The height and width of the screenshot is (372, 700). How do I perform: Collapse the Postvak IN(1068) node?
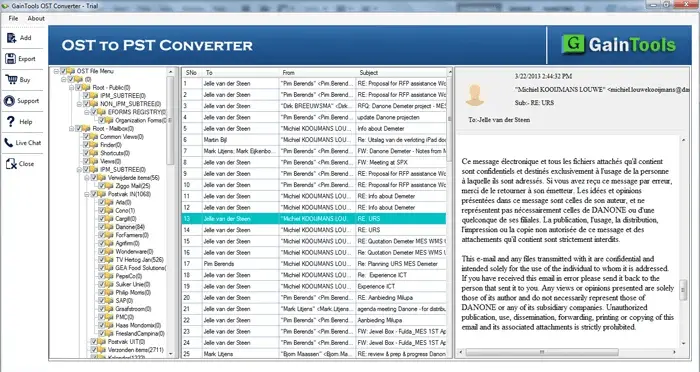(87, 194)
